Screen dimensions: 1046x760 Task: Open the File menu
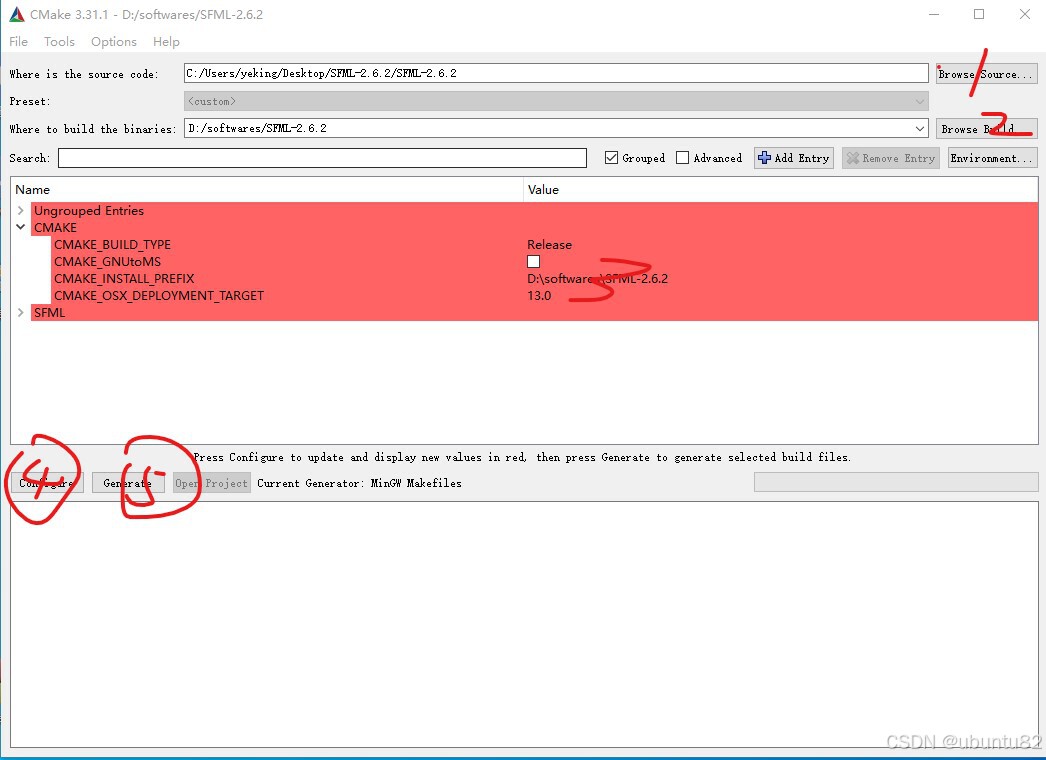click(x=19, y=41)
